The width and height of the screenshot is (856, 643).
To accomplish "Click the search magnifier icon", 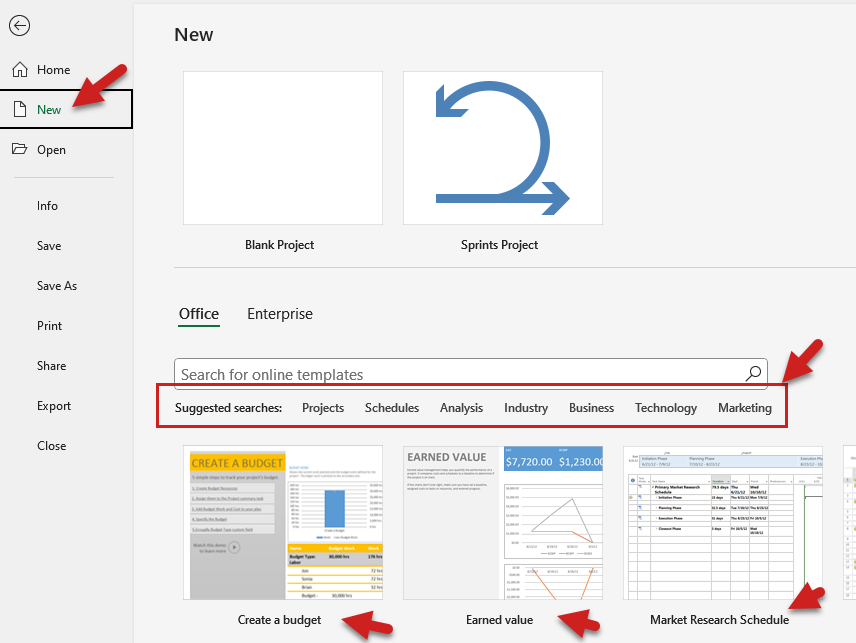I will click(x=753, y=374).
